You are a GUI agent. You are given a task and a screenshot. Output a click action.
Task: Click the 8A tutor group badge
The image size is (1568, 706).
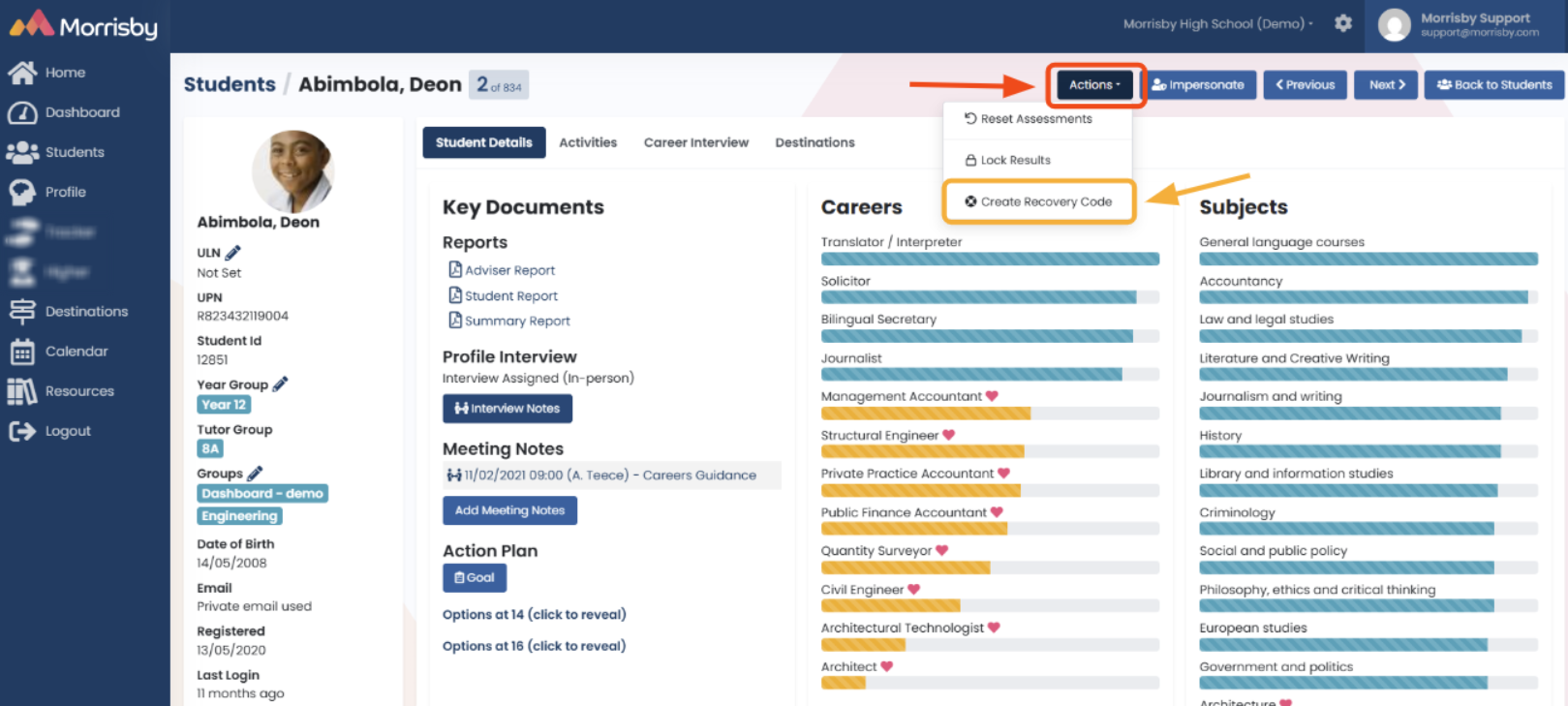(210, 448)
